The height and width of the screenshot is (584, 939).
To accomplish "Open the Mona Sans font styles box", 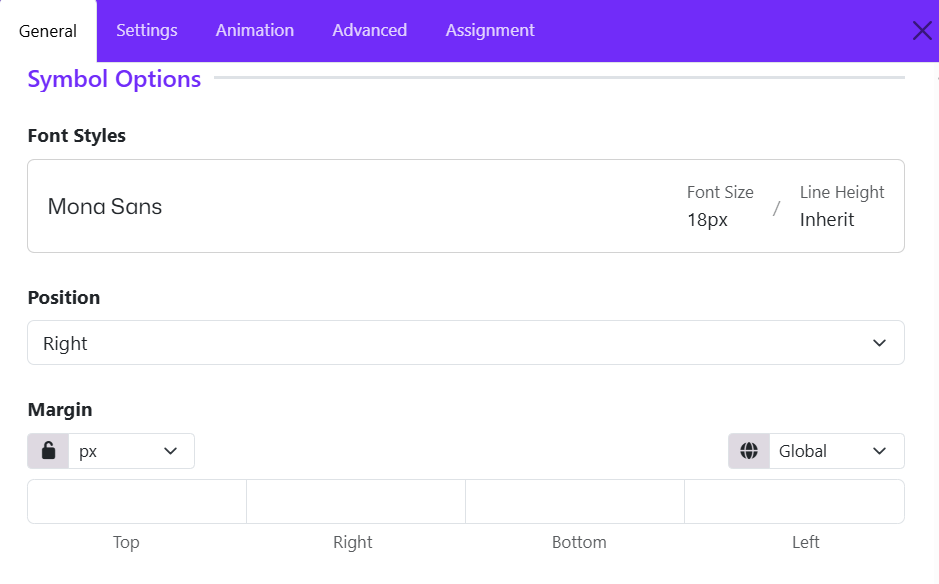I will point(465,206).
